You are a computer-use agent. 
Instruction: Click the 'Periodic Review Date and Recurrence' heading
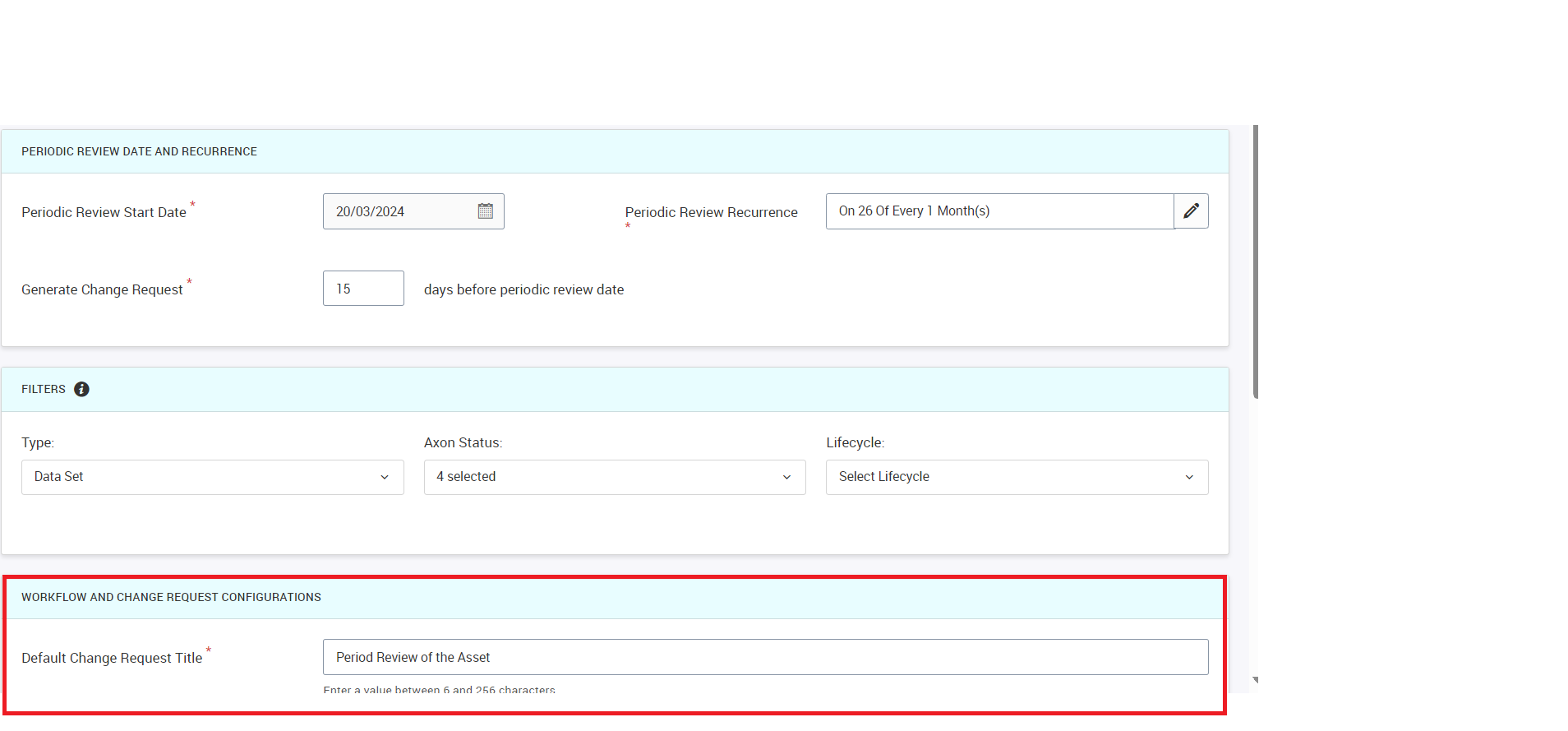(x=140, y=151)
